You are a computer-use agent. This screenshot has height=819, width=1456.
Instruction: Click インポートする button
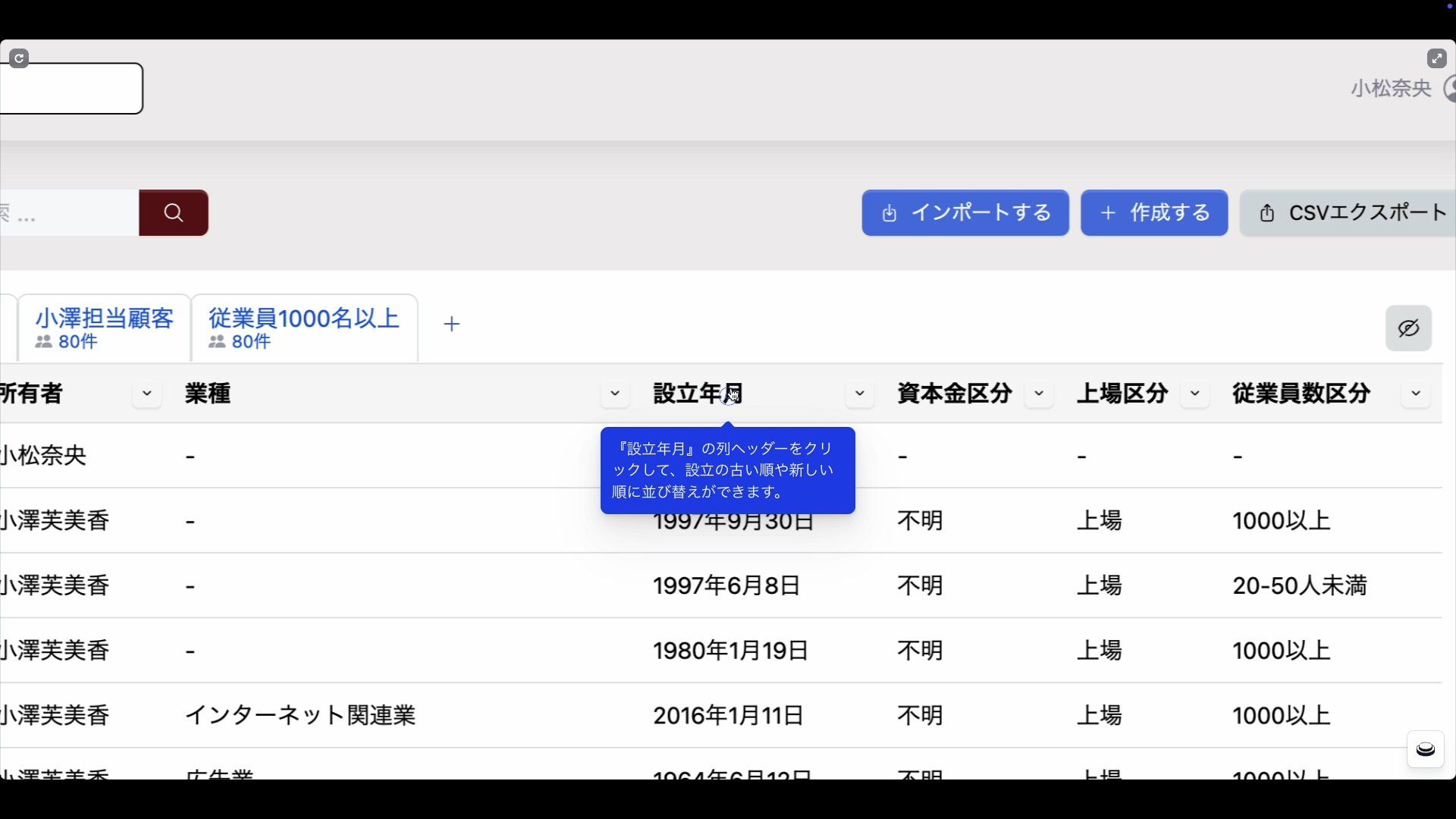coord(965,213)
